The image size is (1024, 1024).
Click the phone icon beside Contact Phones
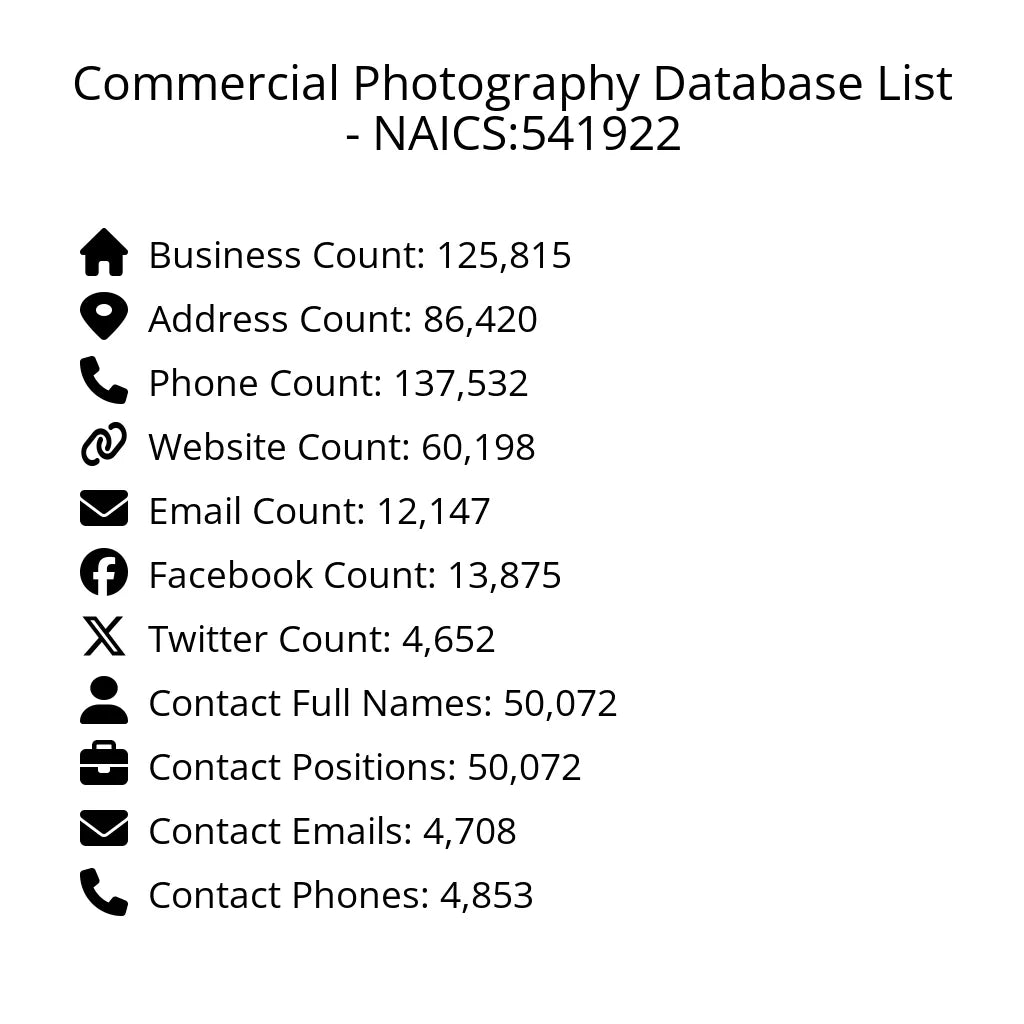click(x=104, y=893)
